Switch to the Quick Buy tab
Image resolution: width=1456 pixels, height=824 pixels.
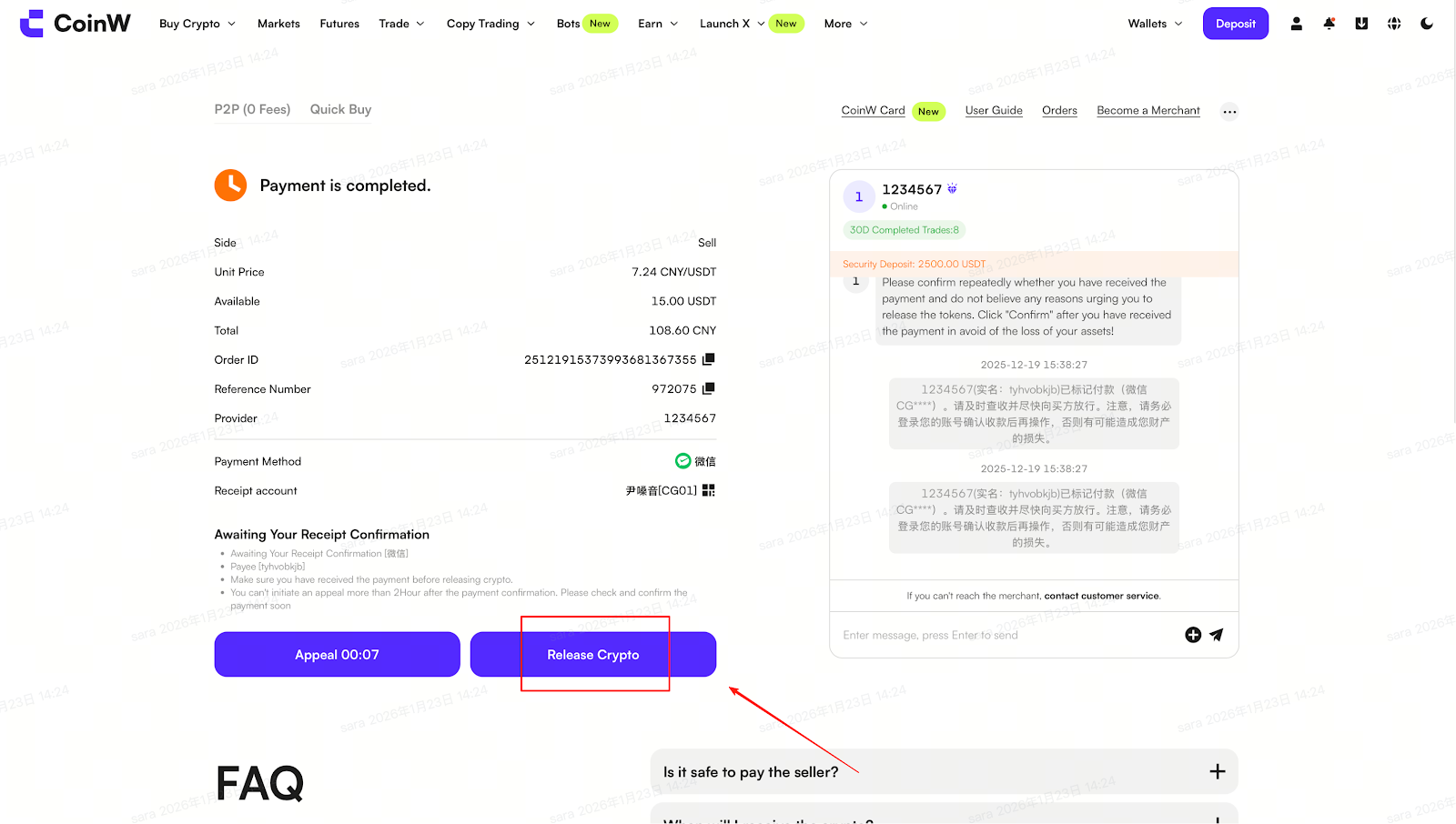[340, 109]
